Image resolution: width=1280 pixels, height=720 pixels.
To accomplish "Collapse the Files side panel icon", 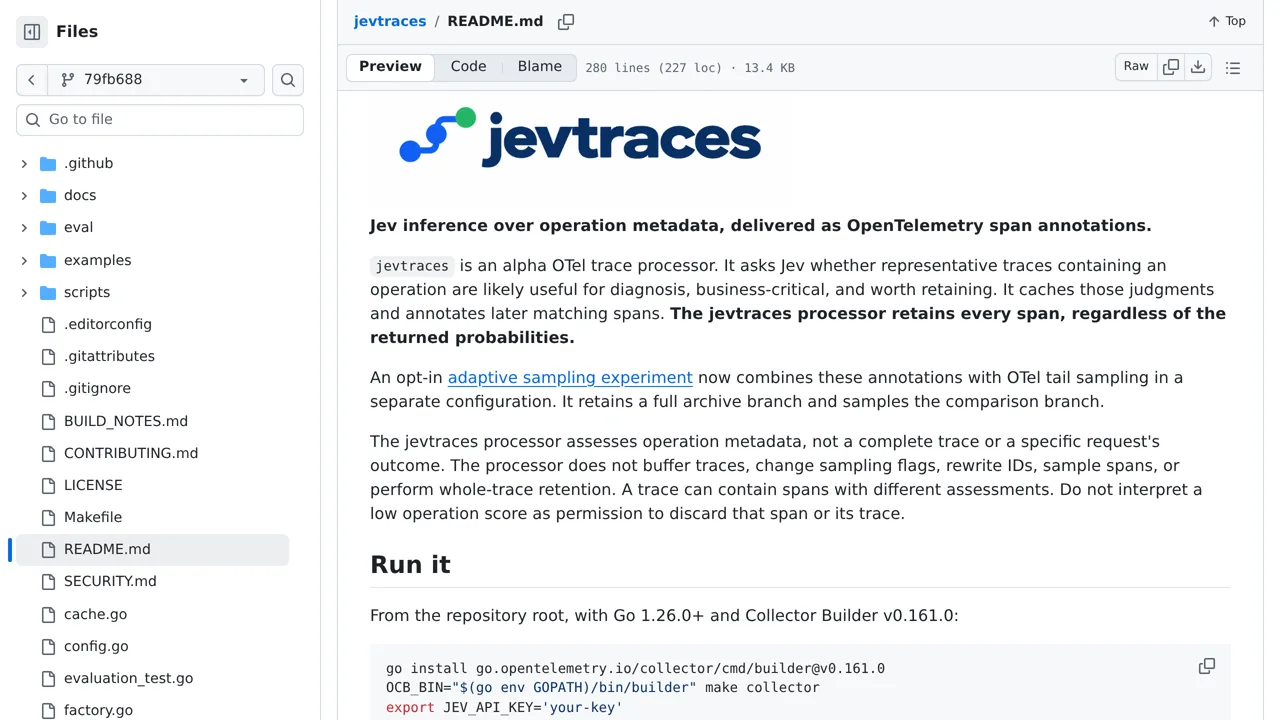I will (x=32, y=32).
